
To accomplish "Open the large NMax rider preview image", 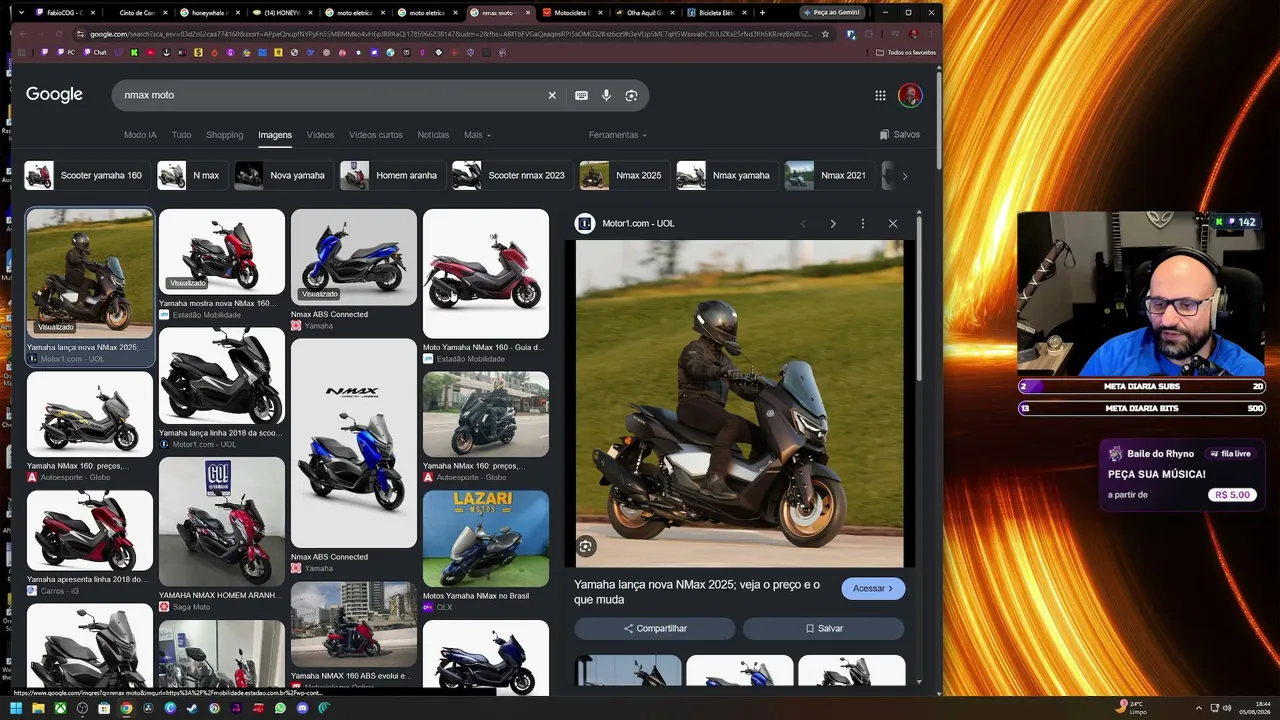I will 739,404.
